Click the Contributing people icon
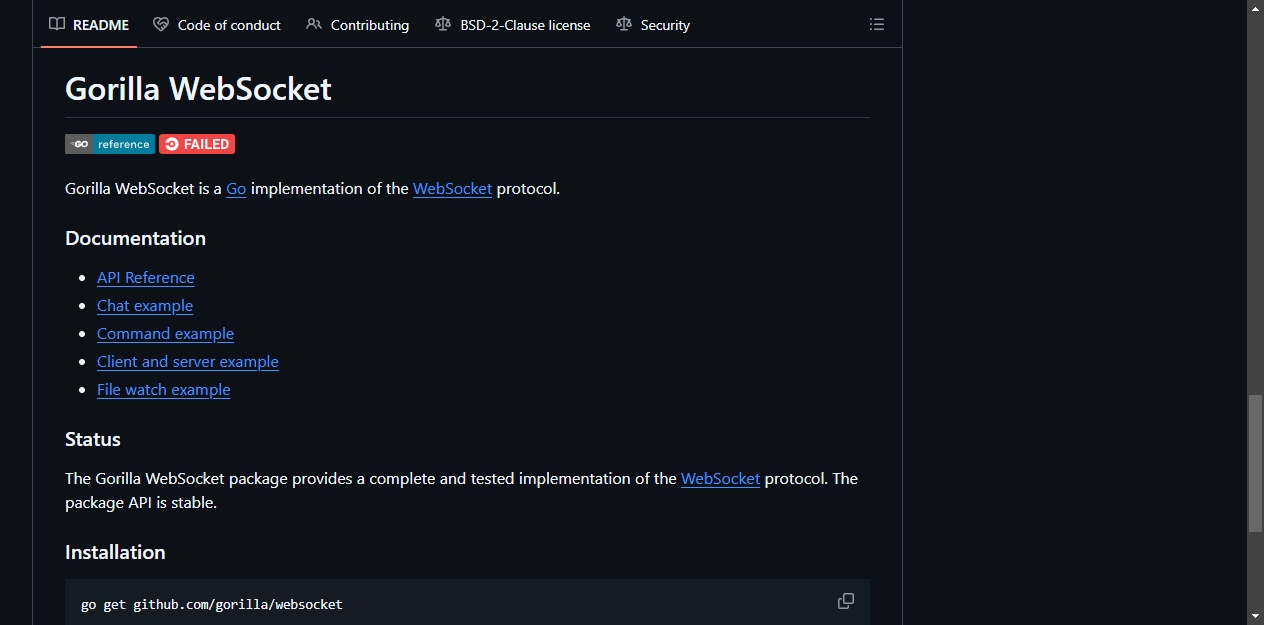 tap(314, 25)
